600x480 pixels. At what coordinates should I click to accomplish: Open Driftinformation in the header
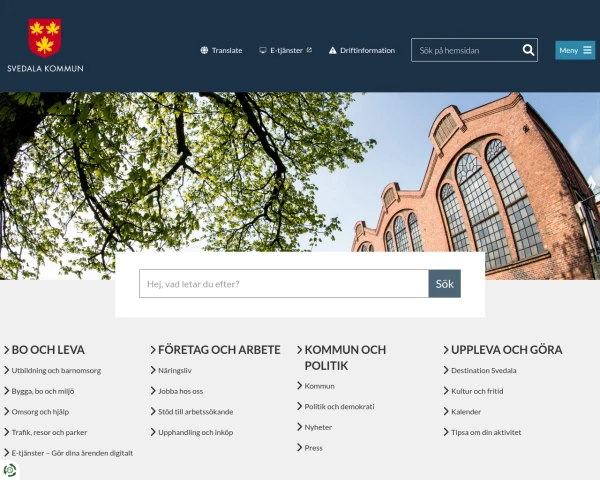362,50
